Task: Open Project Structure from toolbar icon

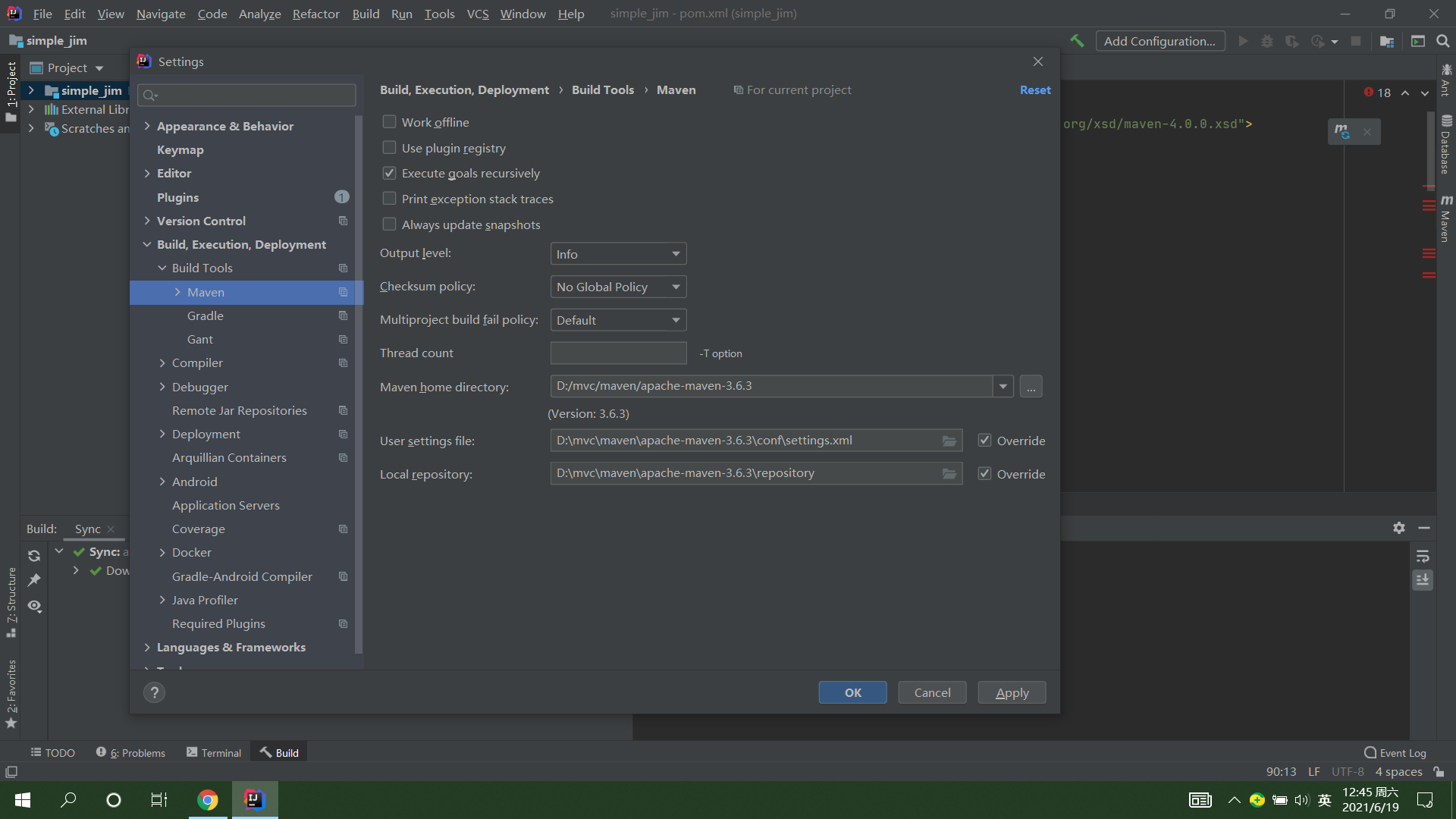Action: [1387, 41]
